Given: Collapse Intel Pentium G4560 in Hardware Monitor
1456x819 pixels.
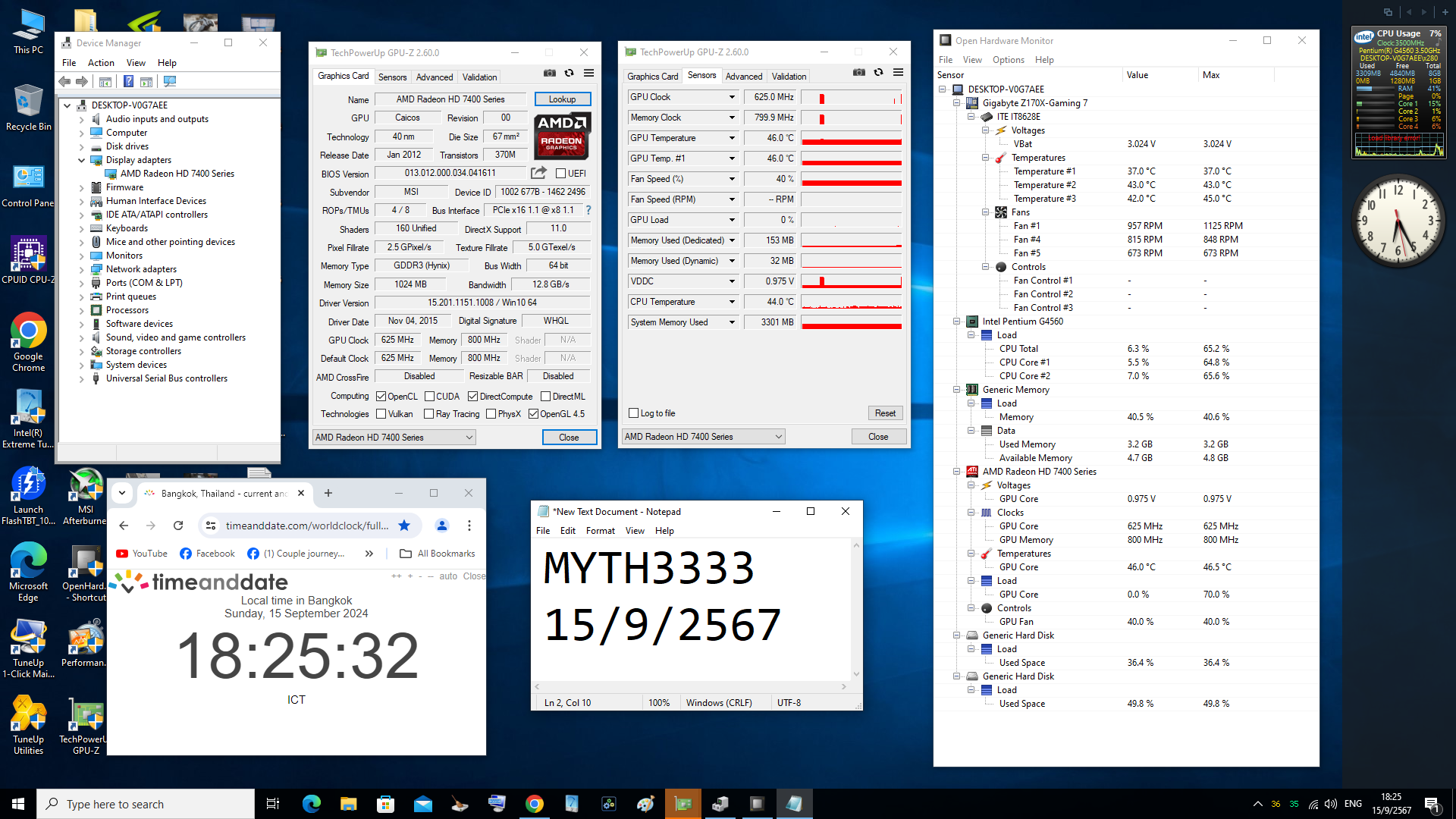Looking at the screenshot, I should point(957,322).
